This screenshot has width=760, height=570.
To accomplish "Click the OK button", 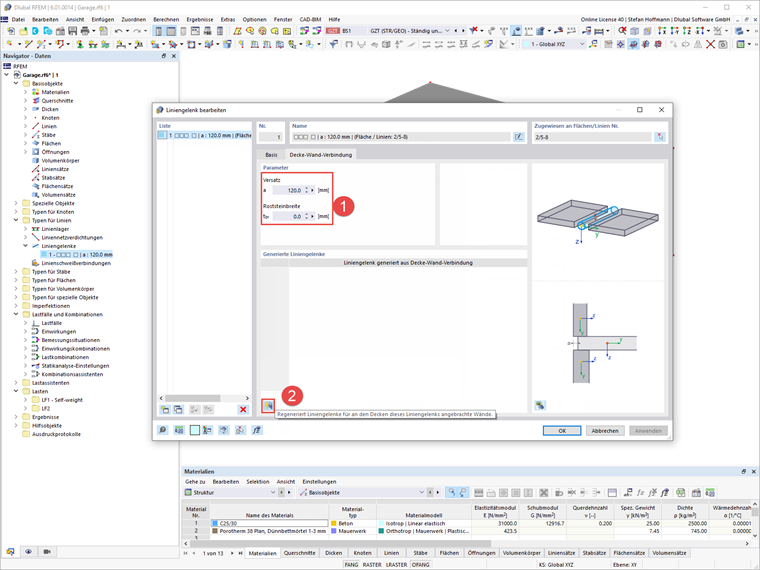I will coord(562,430).
